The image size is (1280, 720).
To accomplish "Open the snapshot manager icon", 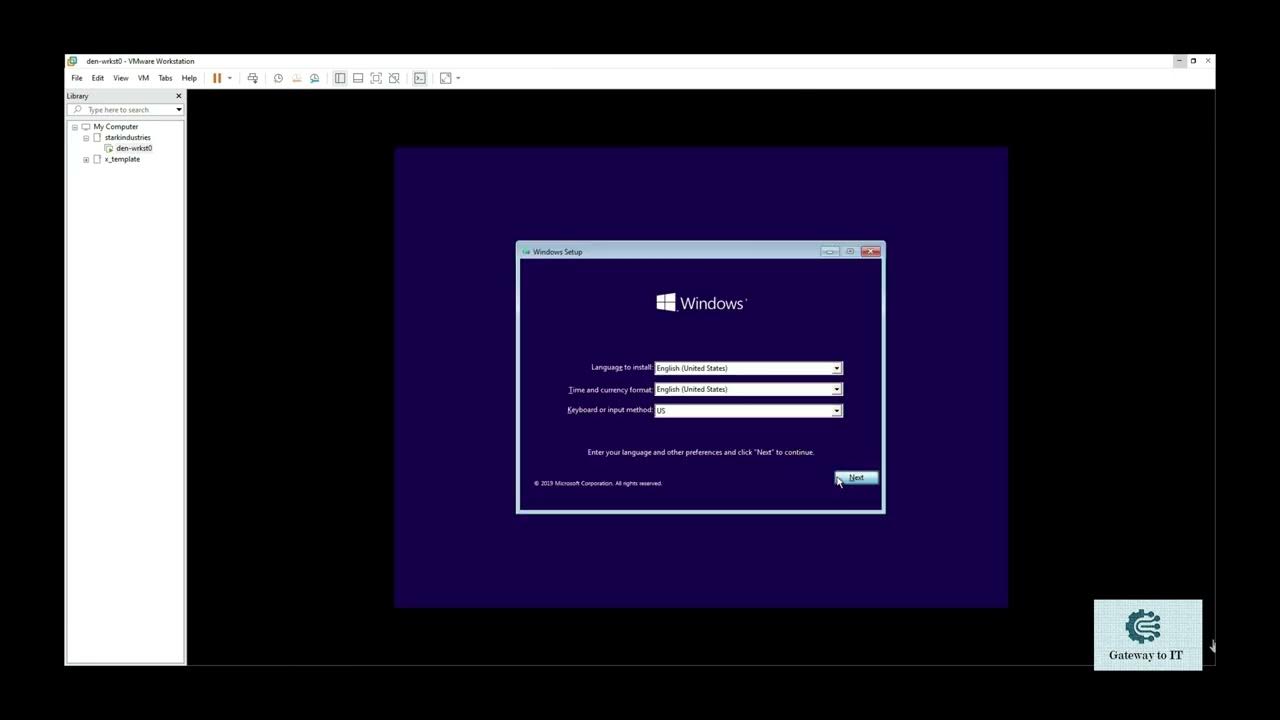I will pos(314,78).
